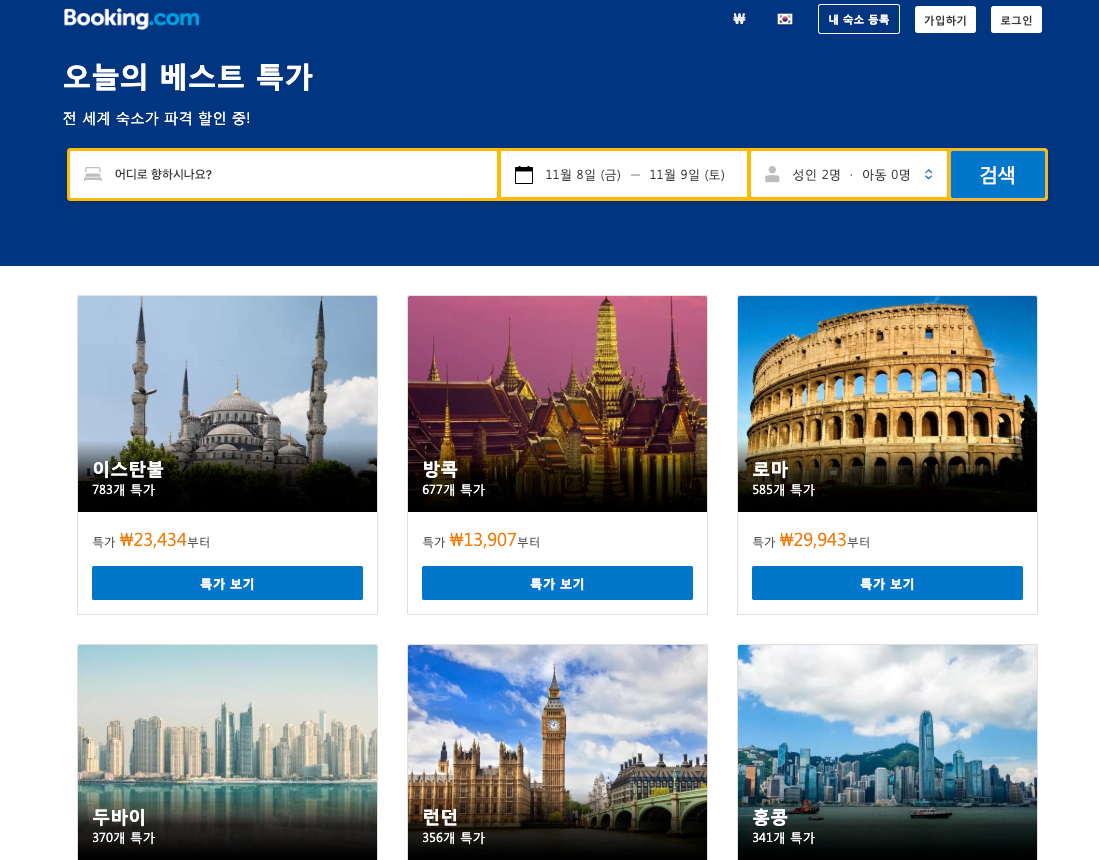
Task: Click 가입하기 button
Action: click(x=945, y=20)
